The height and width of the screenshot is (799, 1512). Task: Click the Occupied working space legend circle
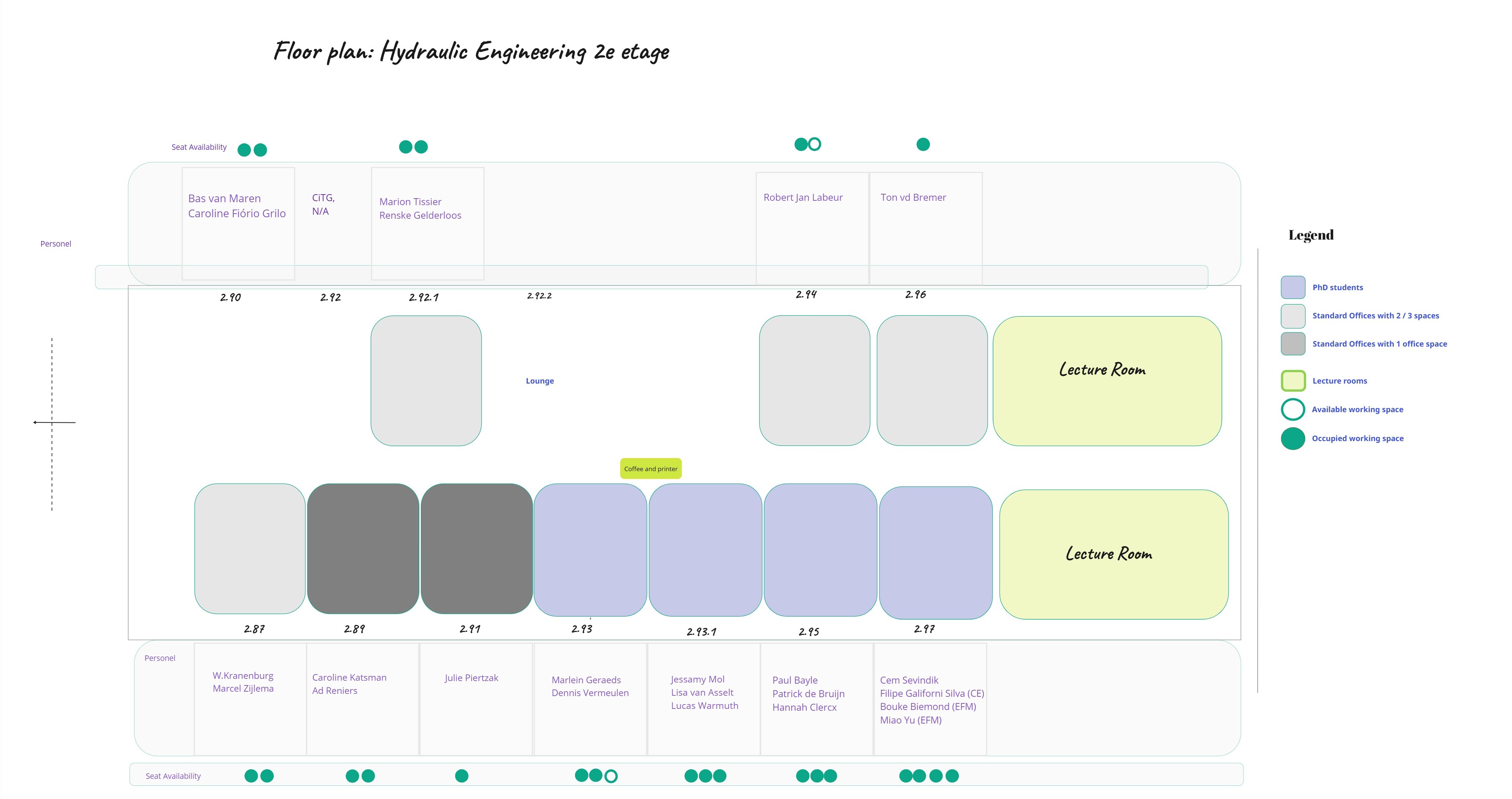tap(1292, 438)
